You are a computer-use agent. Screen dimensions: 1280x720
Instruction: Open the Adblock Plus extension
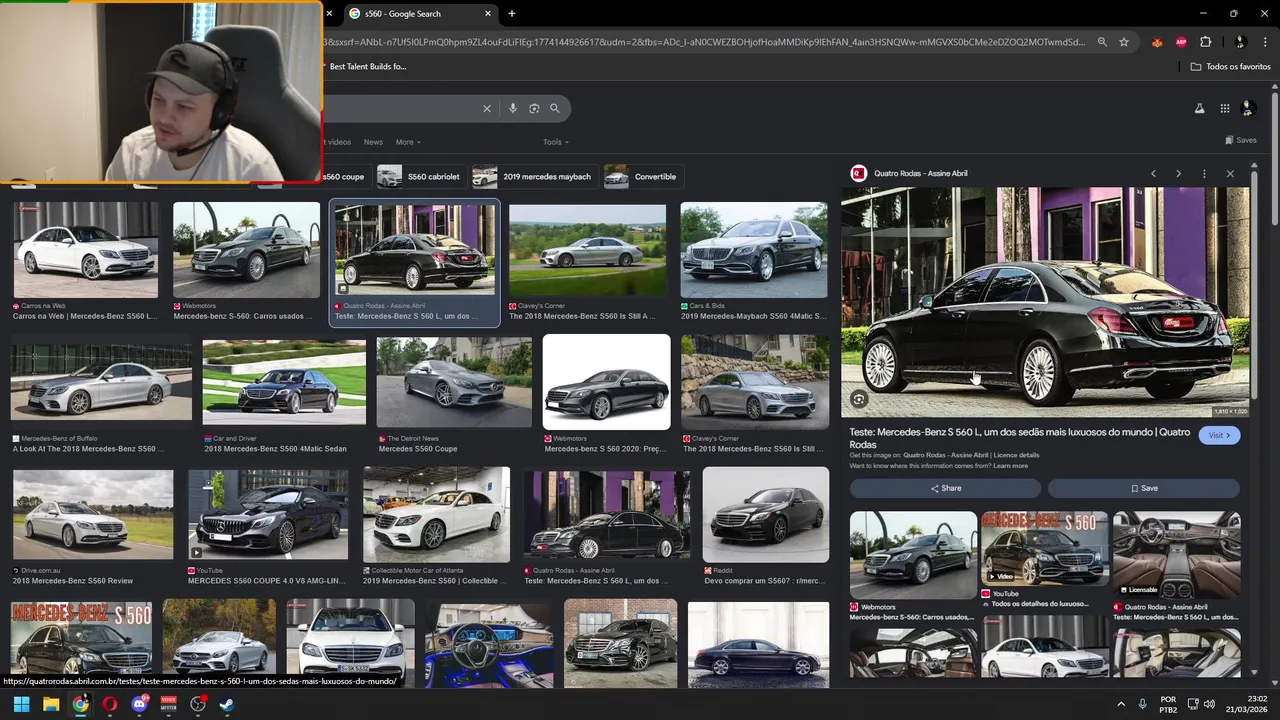pos(1181,42)
